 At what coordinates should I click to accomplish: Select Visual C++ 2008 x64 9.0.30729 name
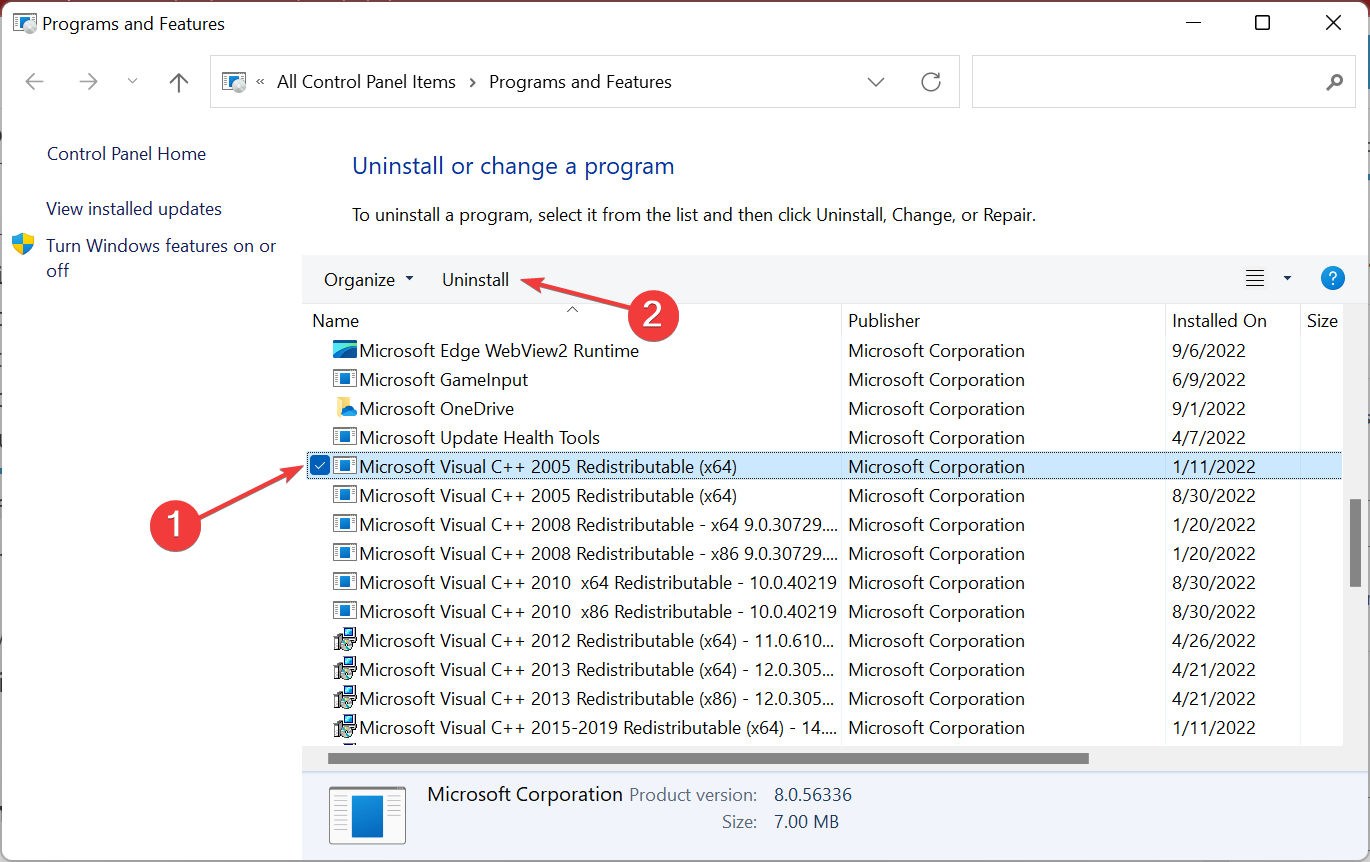599,525
